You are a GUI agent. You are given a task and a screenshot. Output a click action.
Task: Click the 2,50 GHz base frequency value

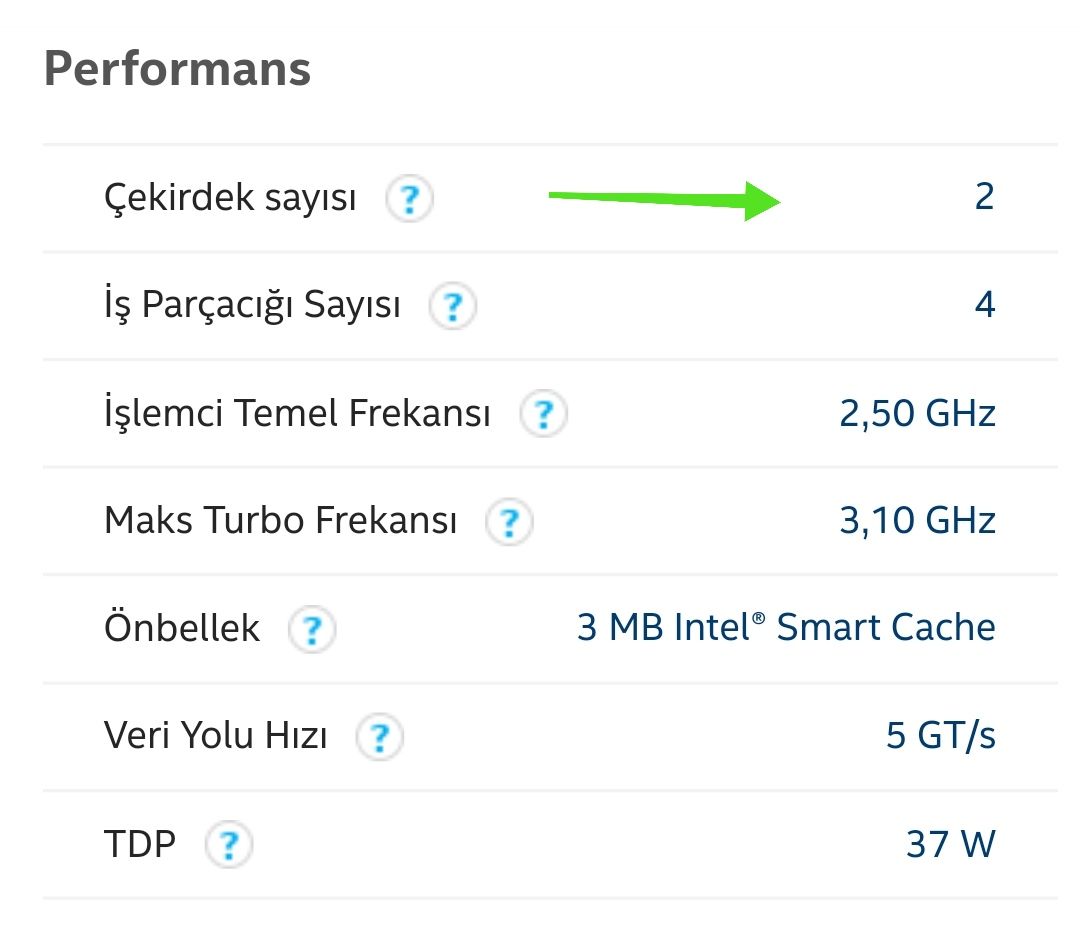(x=917, y=413)
